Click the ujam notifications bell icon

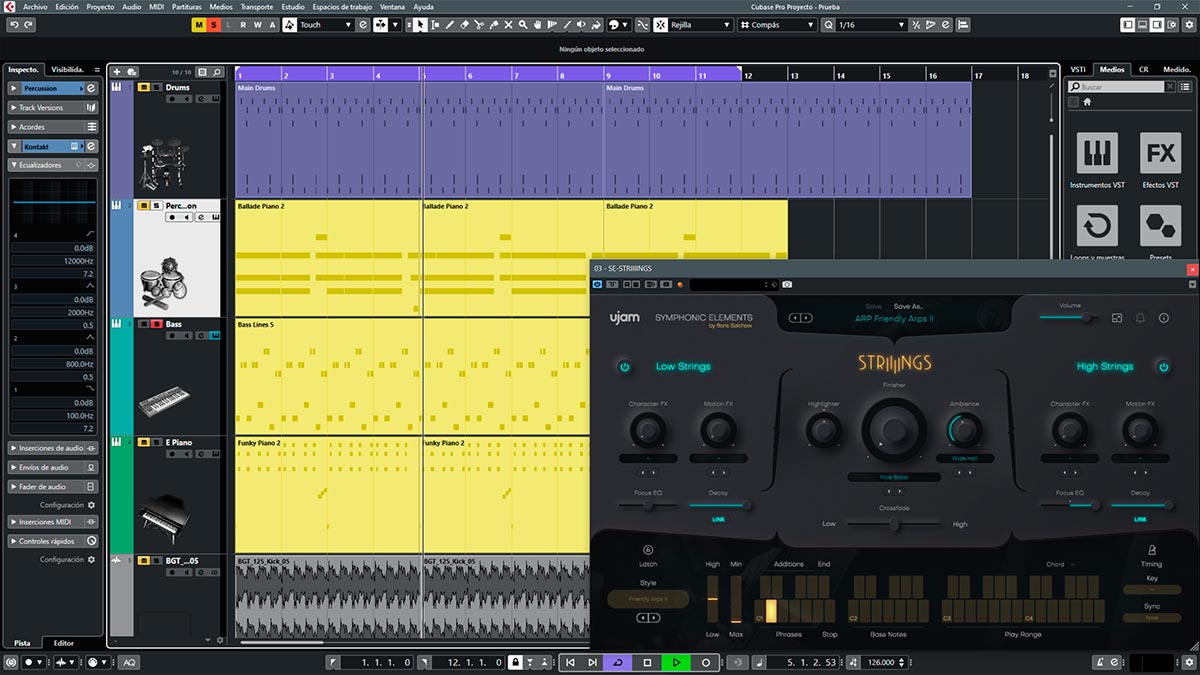click(x=1140, y=318)
